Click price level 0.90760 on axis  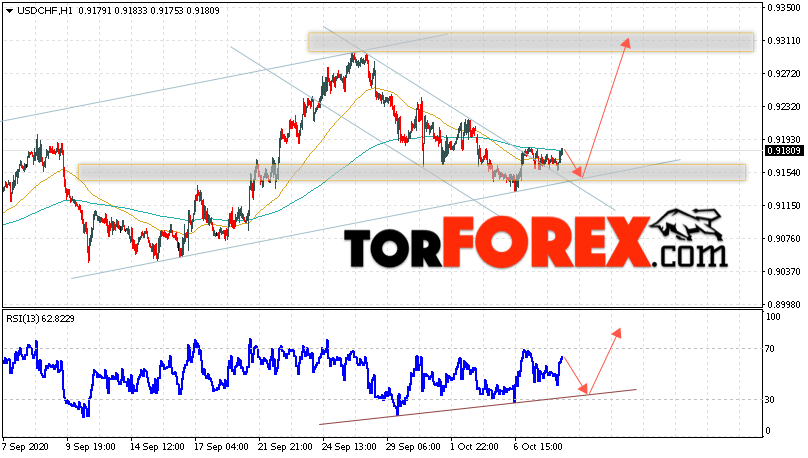pos(784,239)
